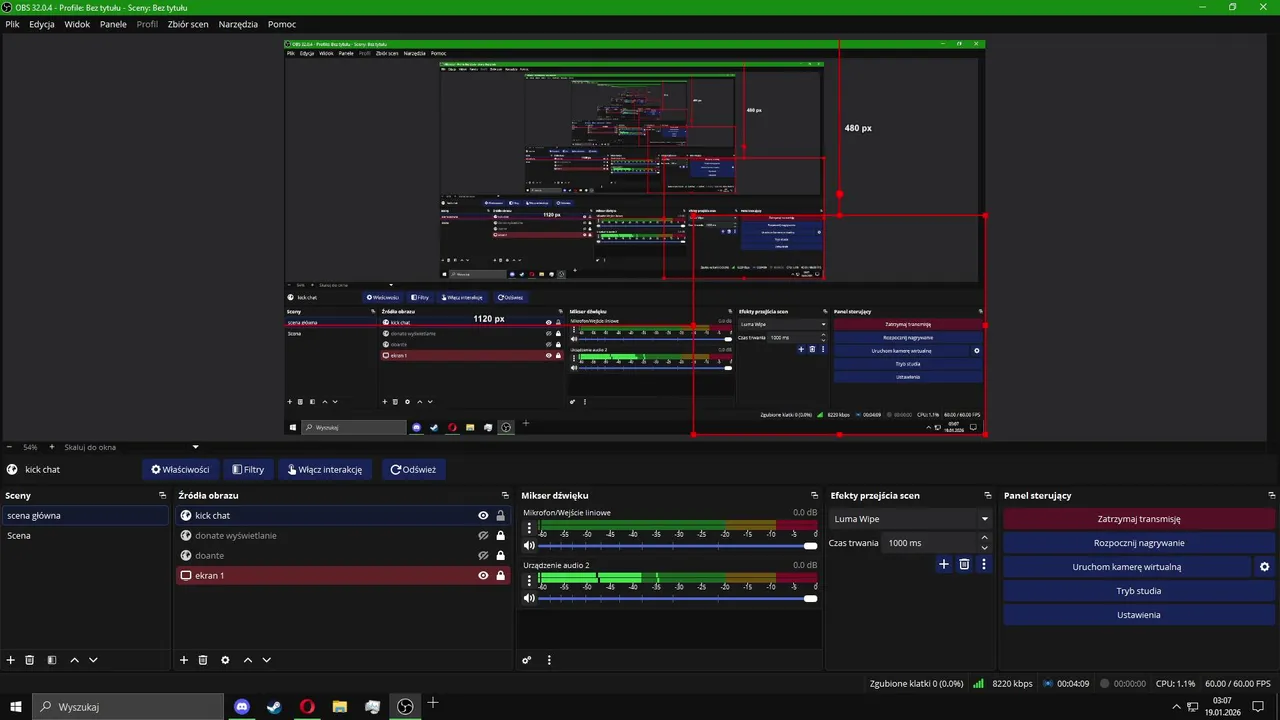Open preview scaling Skaluj do okna dropdown
The height and width of the screenshot is (720, 1280).
pyautogui.click(x=130, y=447)
